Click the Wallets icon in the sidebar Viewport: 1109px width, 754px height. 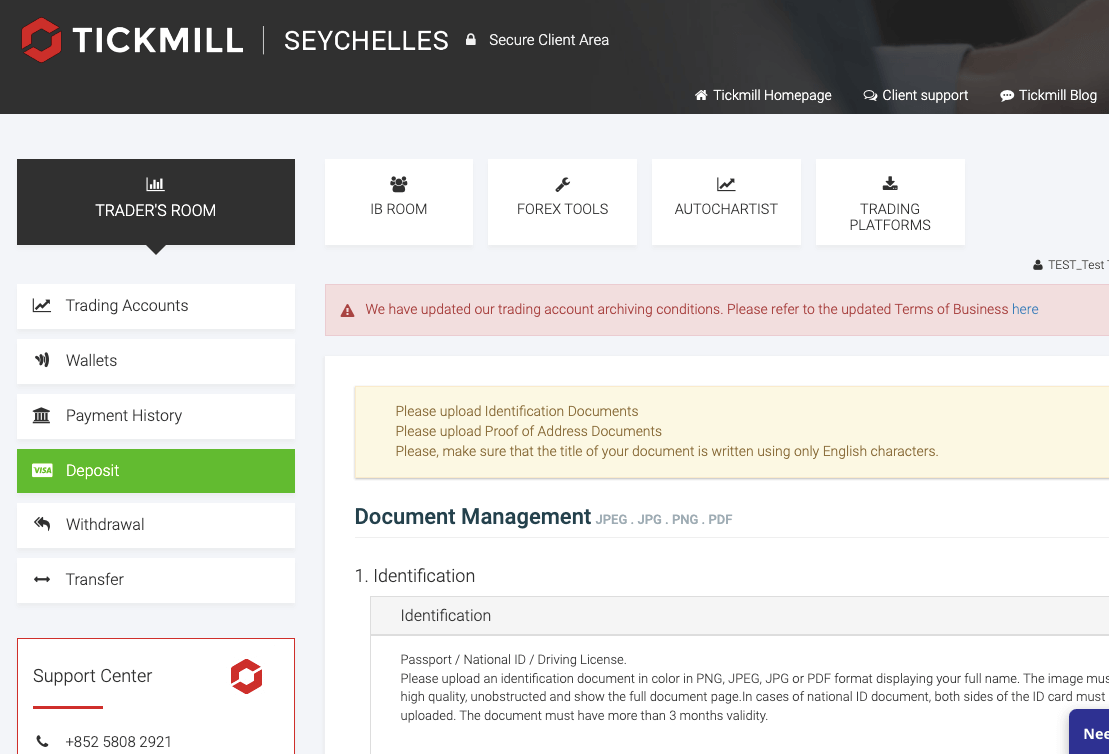tap(42, 360)
